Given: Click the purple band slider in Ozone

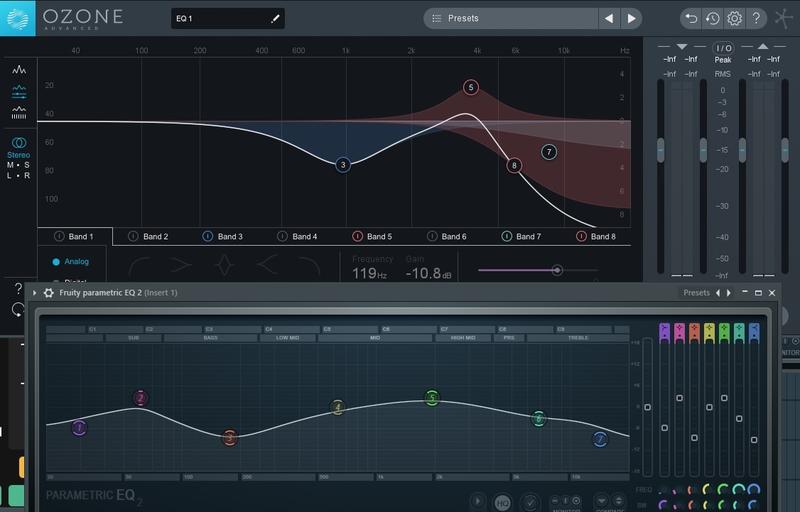Looking at the screenshot, I should [x=557, y=270].
